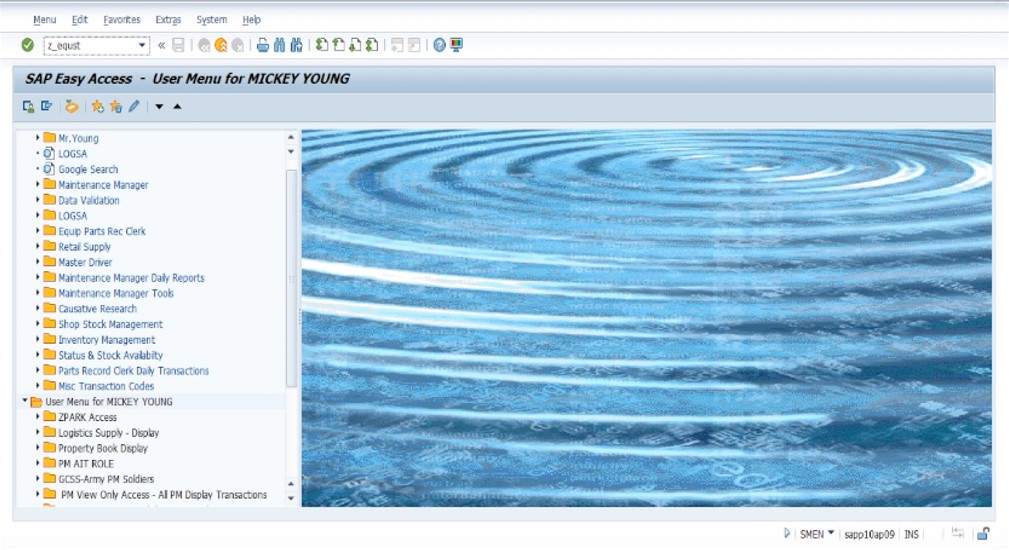Select the Master Driver folder
Image resolution: width=1009 pixels, height=550 pixels.
pyautogui.click(x=85, y=262)
